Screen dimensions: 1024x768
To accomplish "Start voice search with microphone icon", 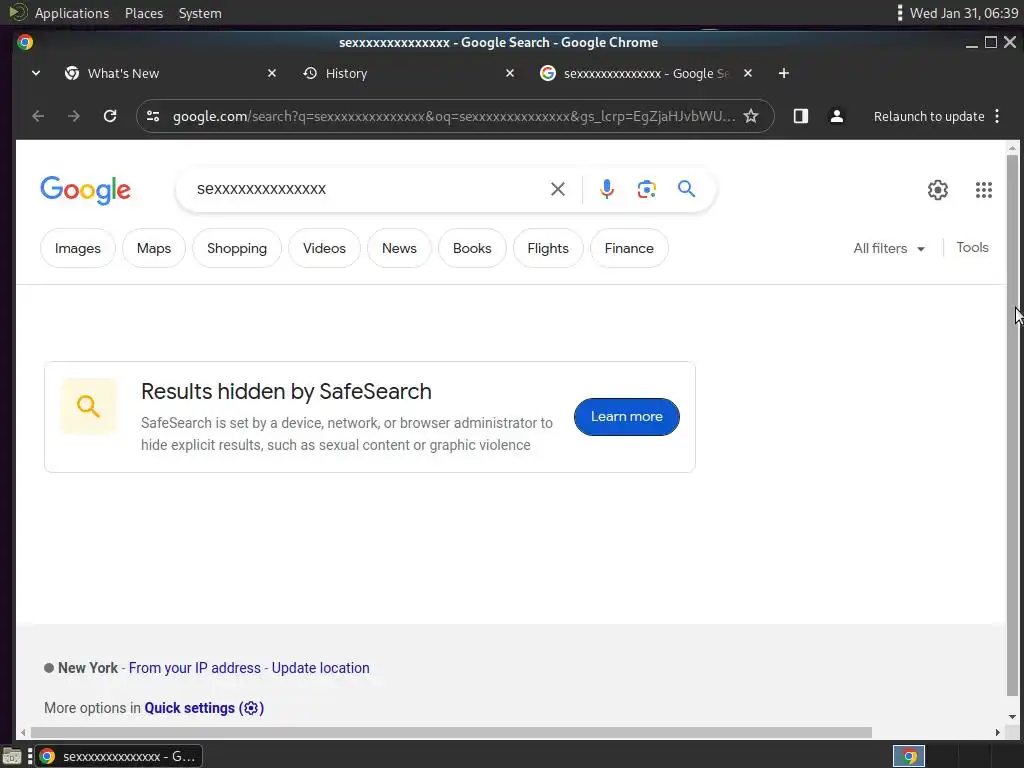I will tap(607, 189).
